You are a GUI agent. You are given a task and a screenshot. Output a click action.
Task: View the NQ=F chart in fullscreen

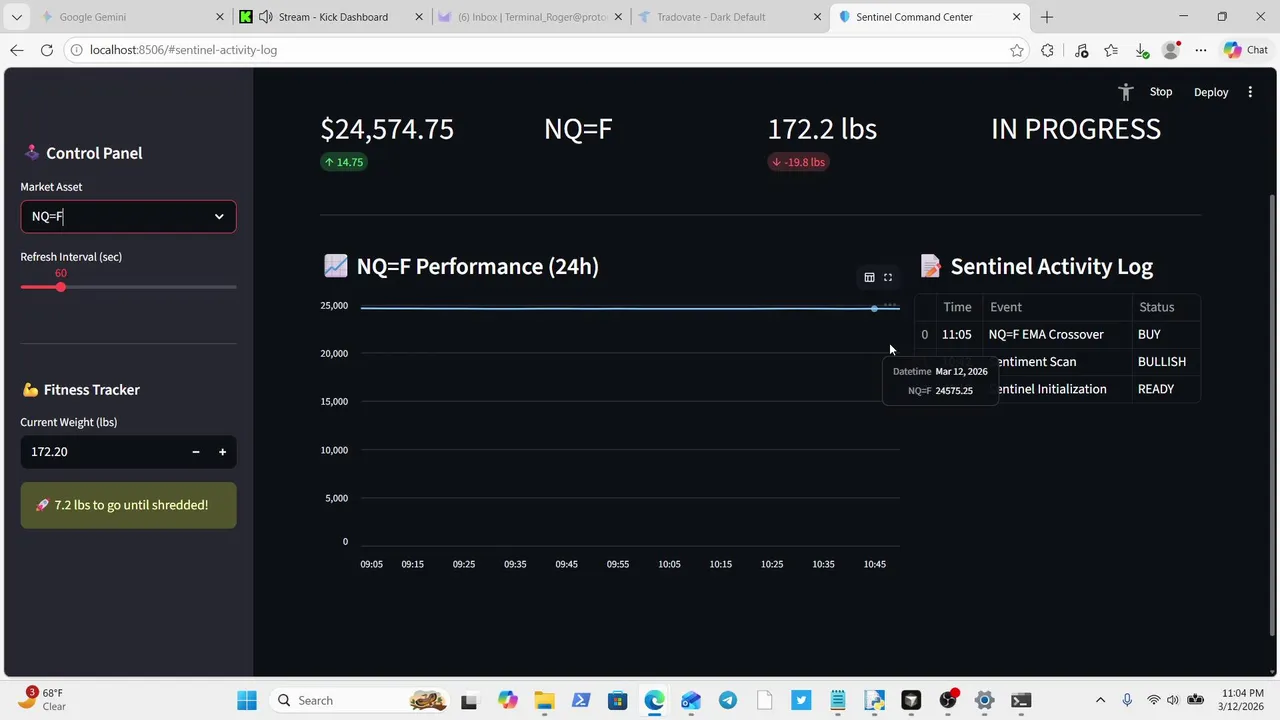[x=888, y=277]
